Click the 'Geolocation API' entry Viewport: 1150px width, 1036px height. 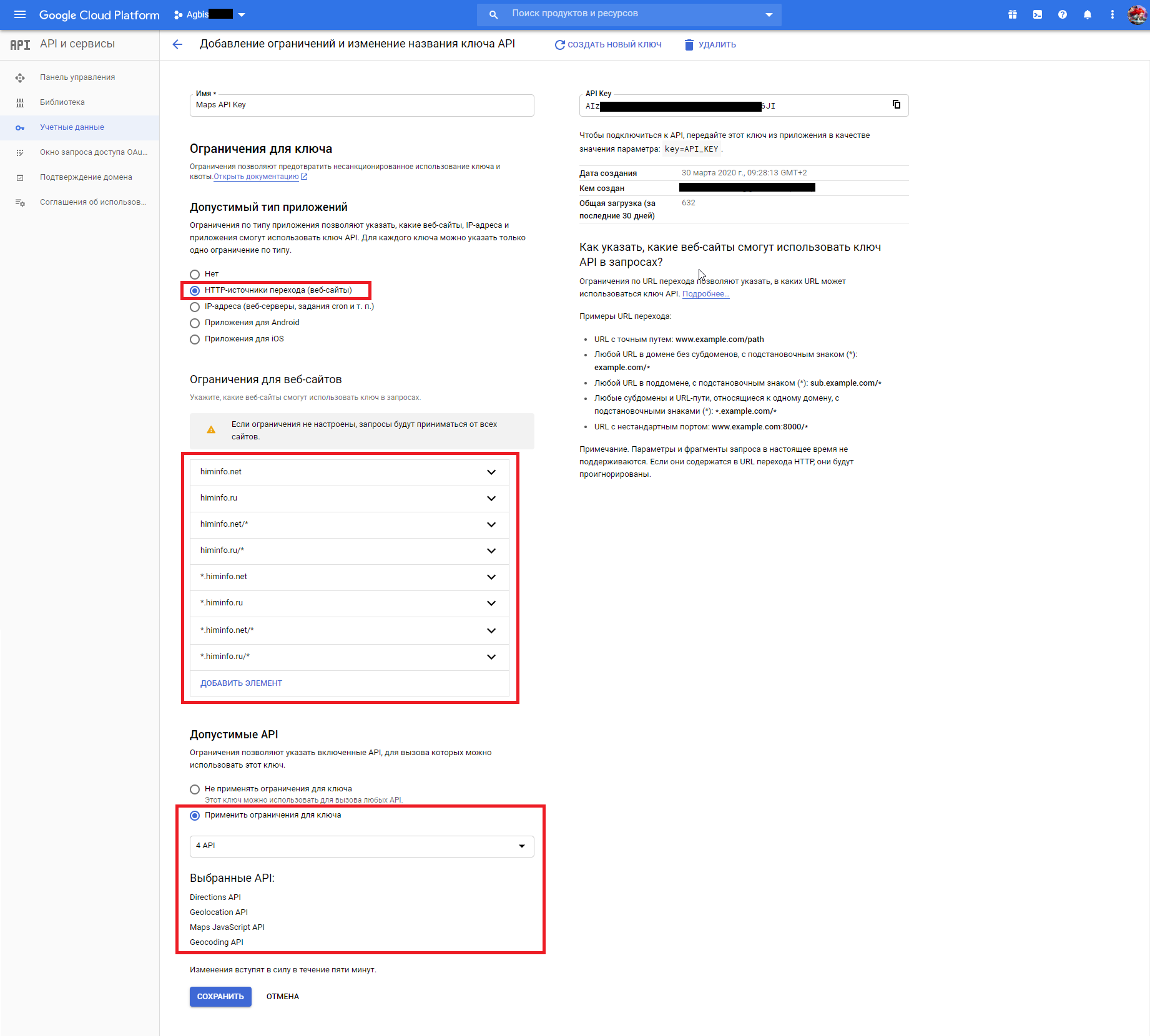(x=219, y=912)
